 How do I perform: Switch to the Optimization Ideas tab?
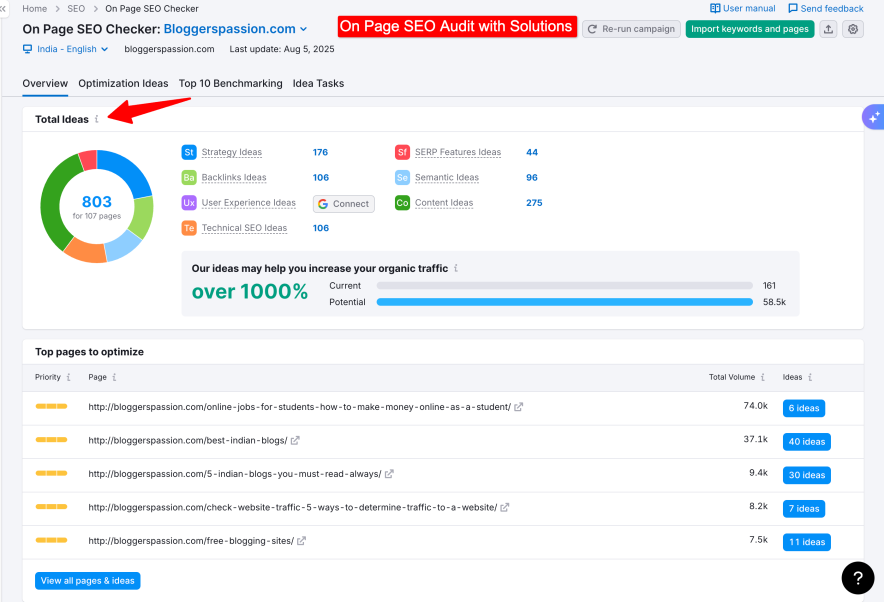click(123, 84)
